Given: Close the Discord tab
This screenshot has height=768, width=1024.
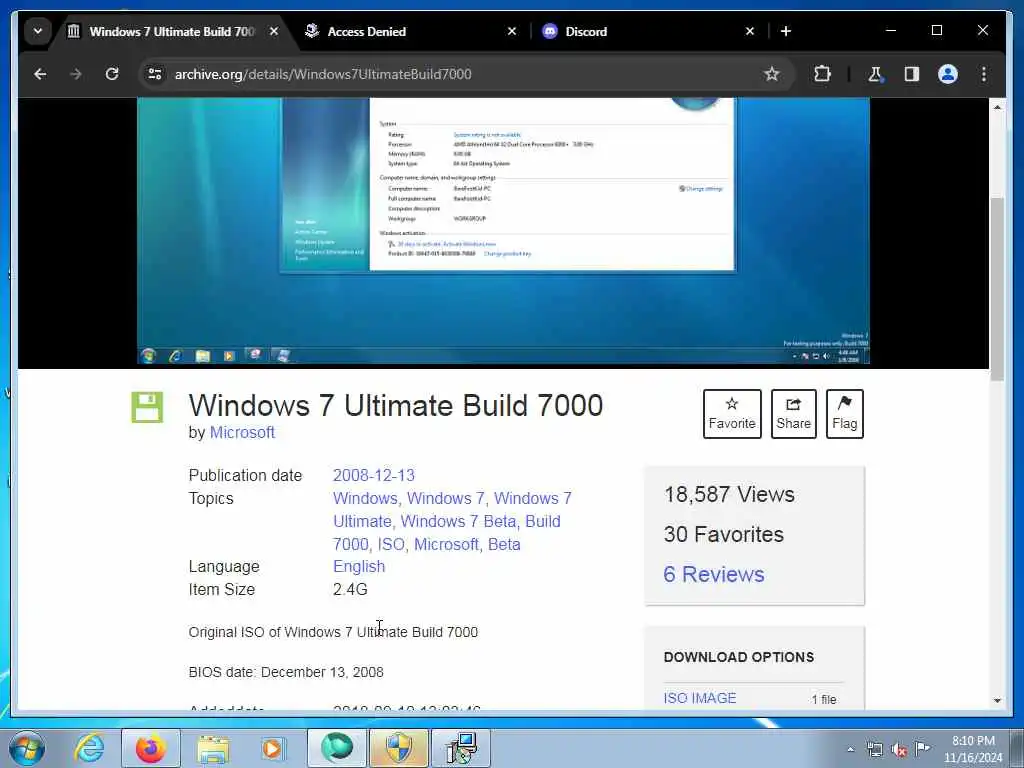Looking at the screenshot, I should (x=750, y=31).
